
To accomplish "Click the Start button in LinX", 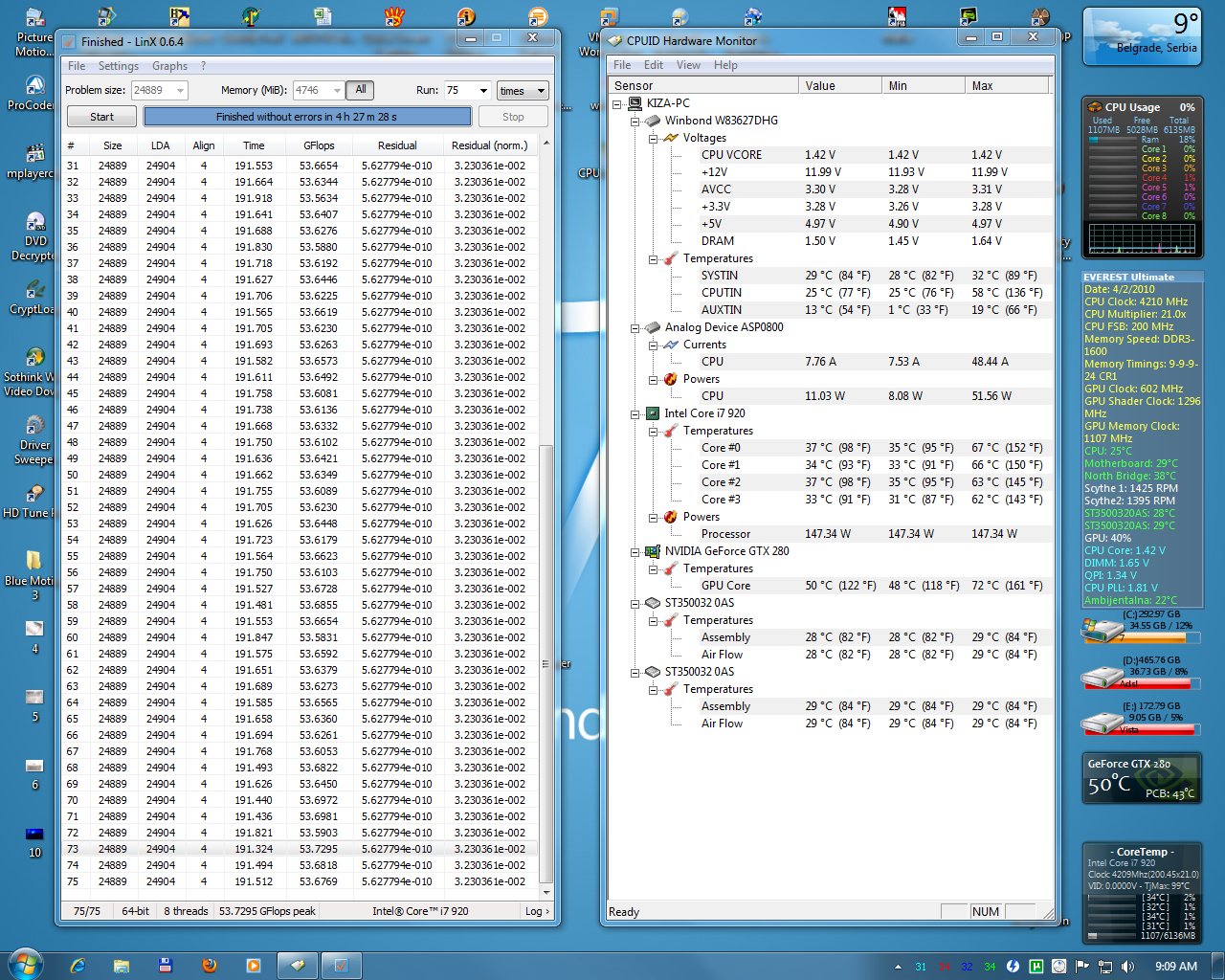I will tap(101, 117).
